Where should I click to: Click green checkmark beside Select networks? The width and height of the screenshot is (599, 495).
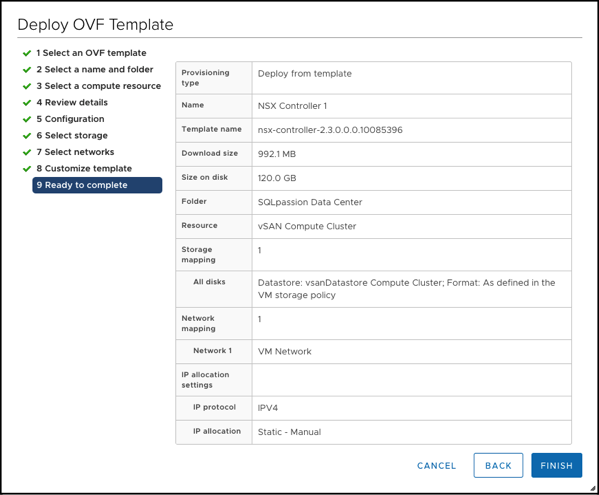(x=27, y=152)
